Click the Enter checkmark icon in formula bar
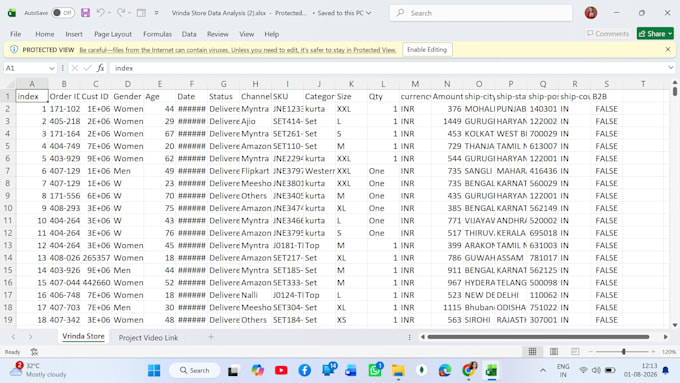This screenshot has height=383, width=680. pyautogui.click(x=88, y=68)
